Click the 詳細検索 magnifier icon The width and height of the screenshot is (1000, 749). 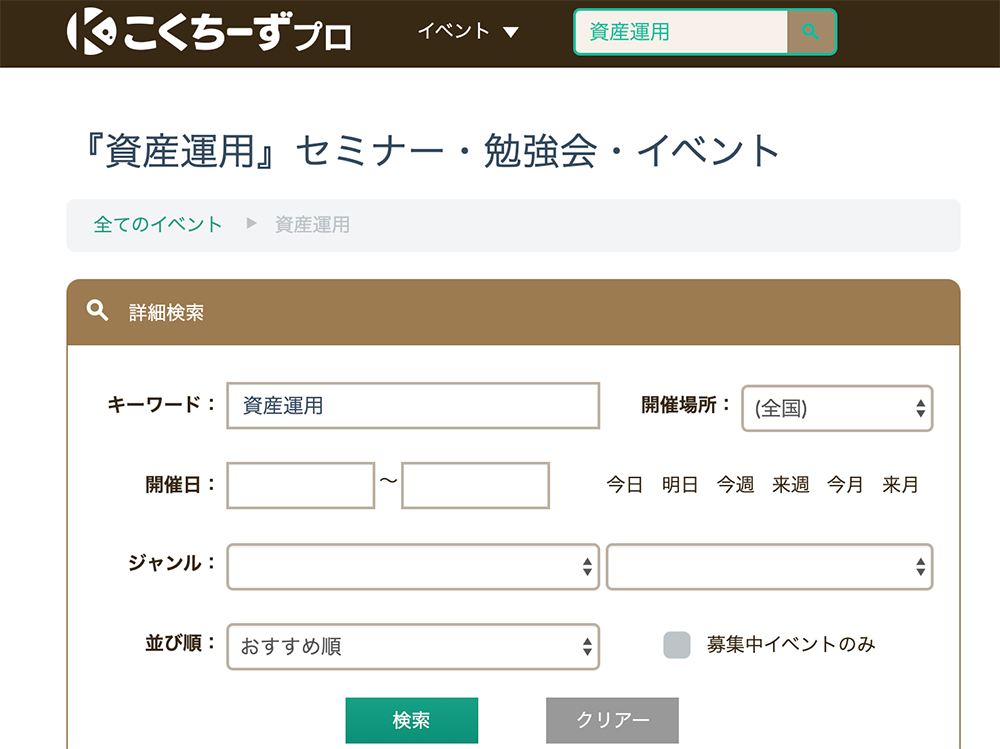[x=97, y=311]
